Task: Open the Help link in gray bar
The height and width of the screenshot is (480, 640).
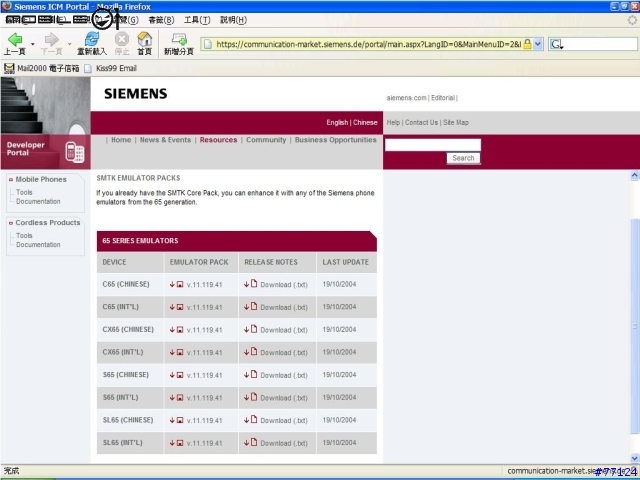Action: pos(393,122)
